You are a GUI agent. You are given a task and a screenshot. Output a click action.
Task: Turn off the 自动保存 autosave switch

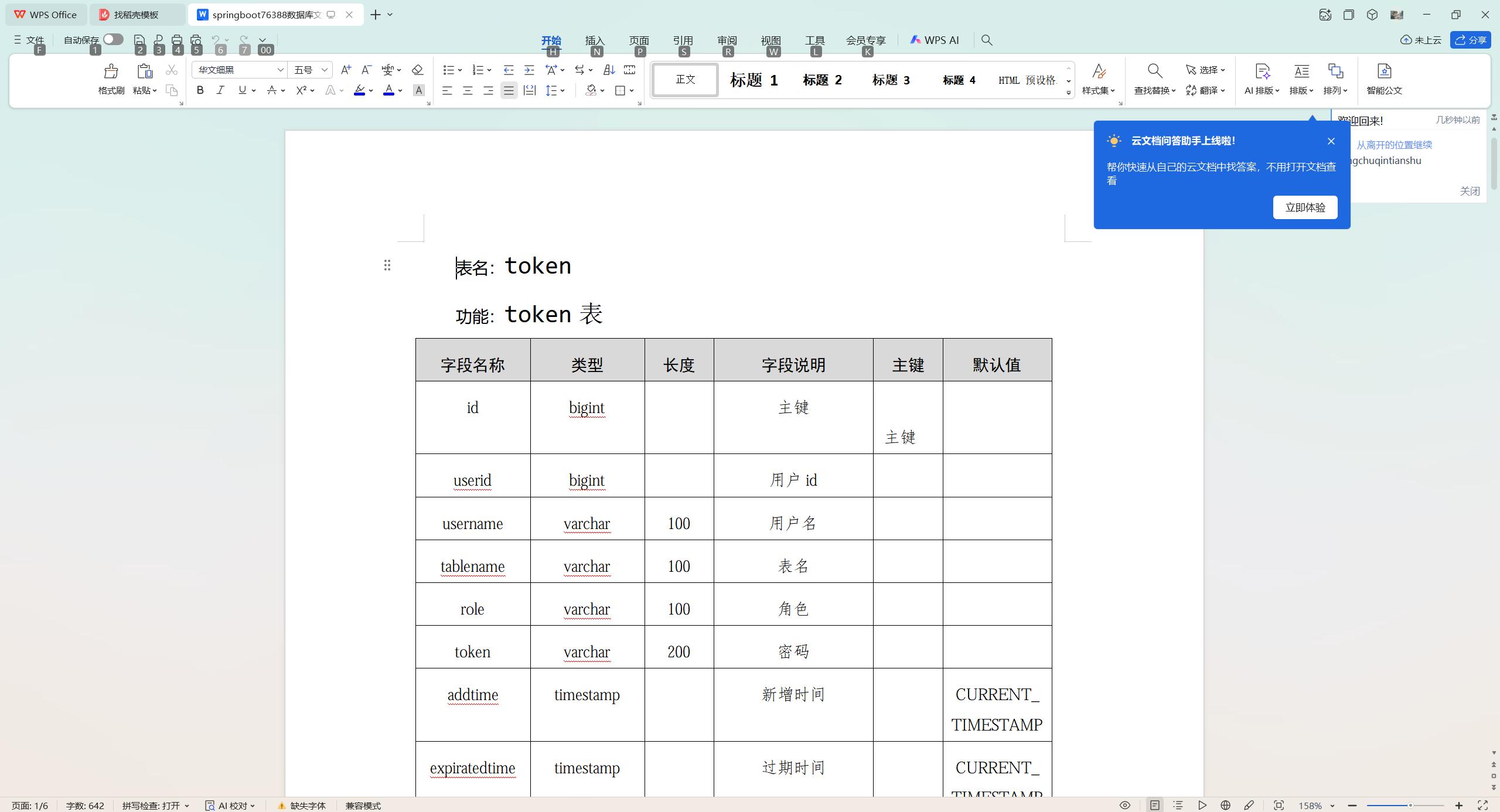112,39
